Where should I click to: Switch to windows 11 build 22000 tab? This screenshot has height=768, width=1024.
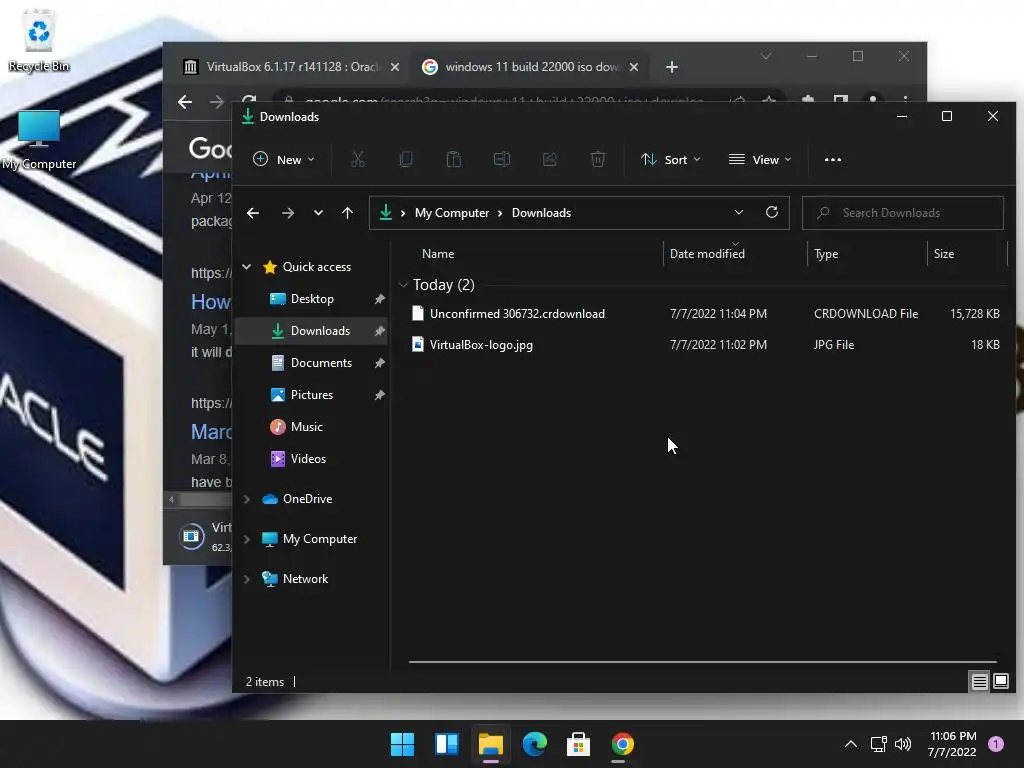tap(530, 67)
